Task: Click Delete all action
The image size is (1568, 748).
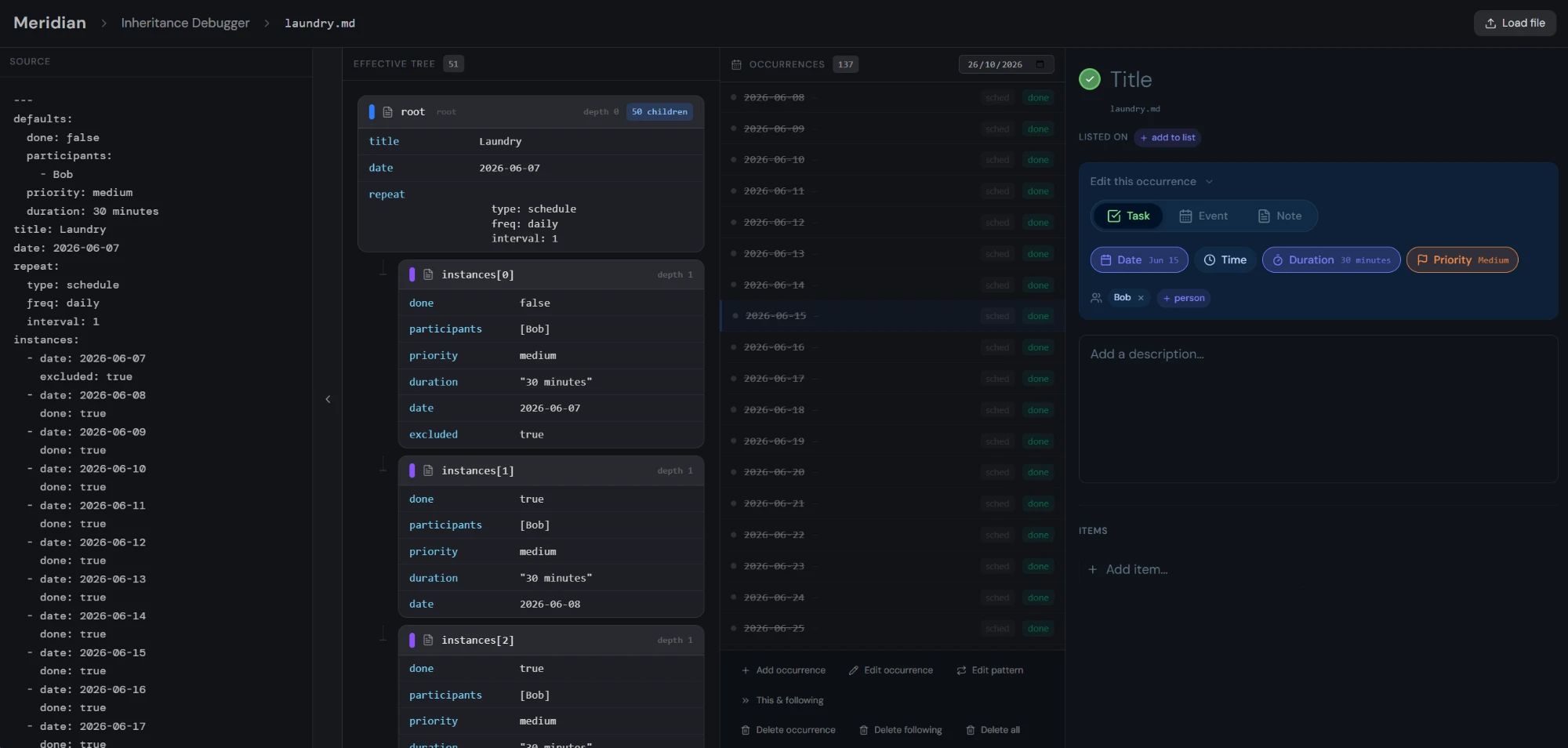Action: 993,730
